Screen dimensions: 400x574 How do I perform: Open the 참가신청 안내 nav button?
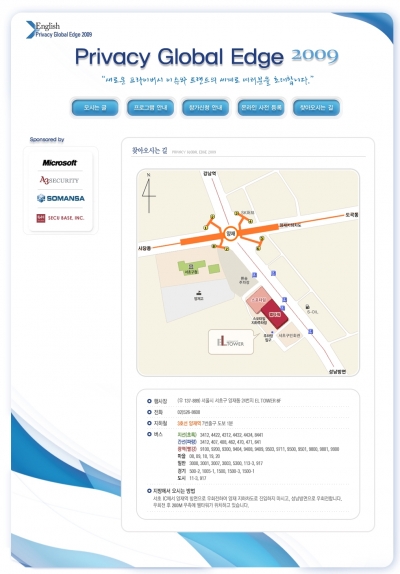205,108
